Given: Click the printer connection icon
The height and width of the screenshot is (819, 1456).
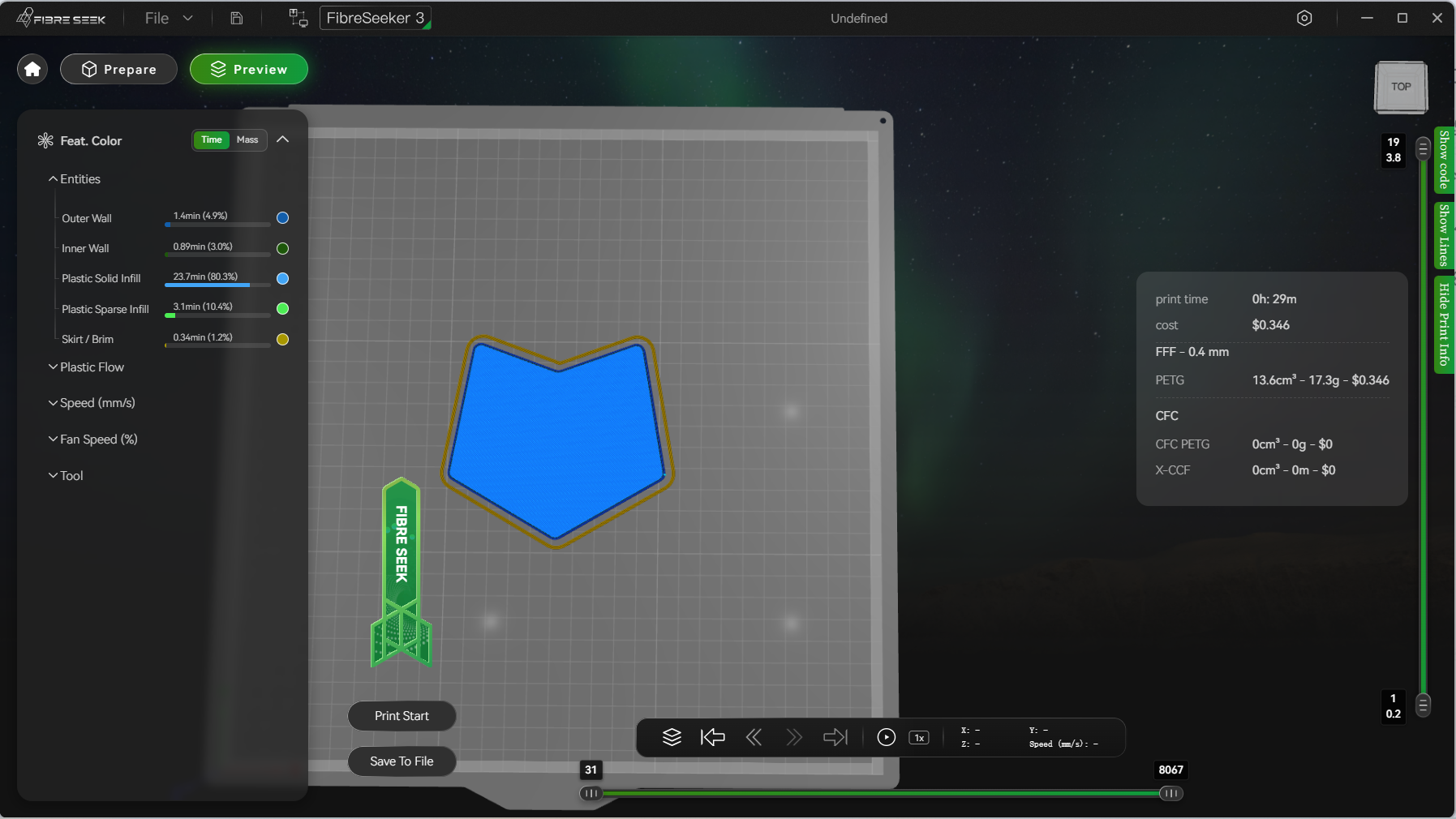Looking at the screenshot, I should 299,18.
